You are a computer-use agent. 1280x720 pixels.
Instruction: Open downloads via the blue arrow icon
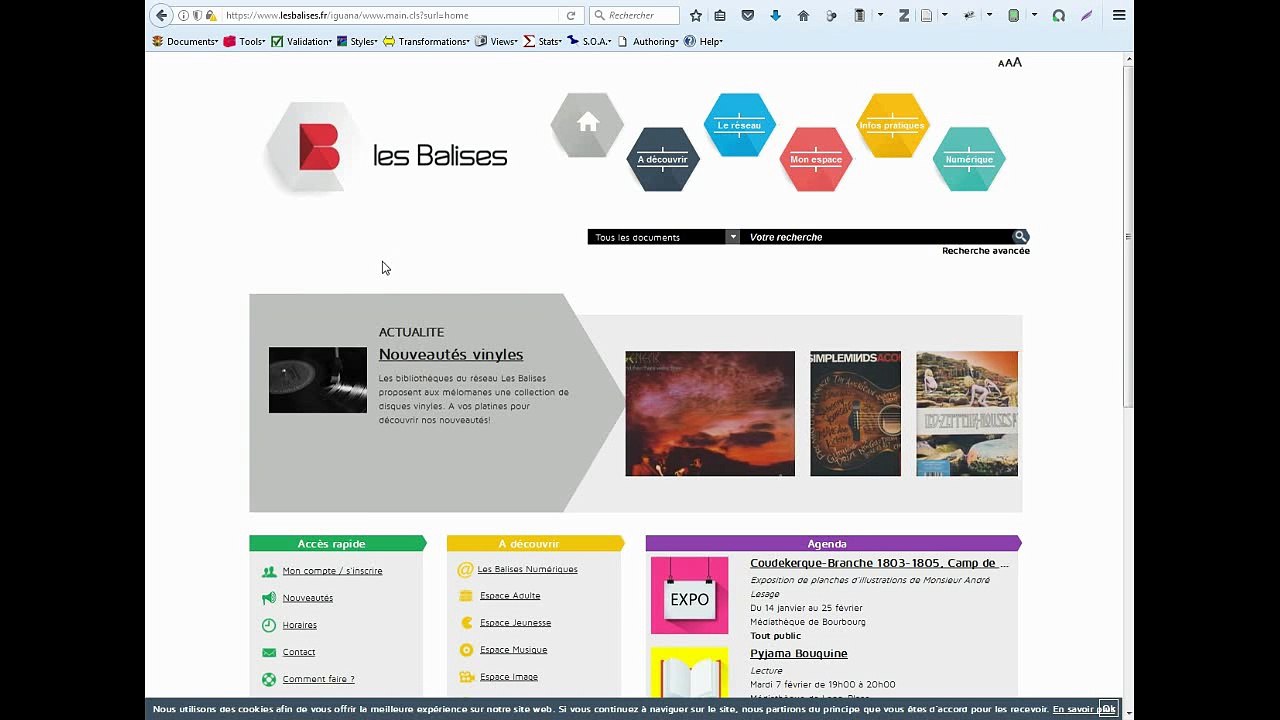pos(775,15)
